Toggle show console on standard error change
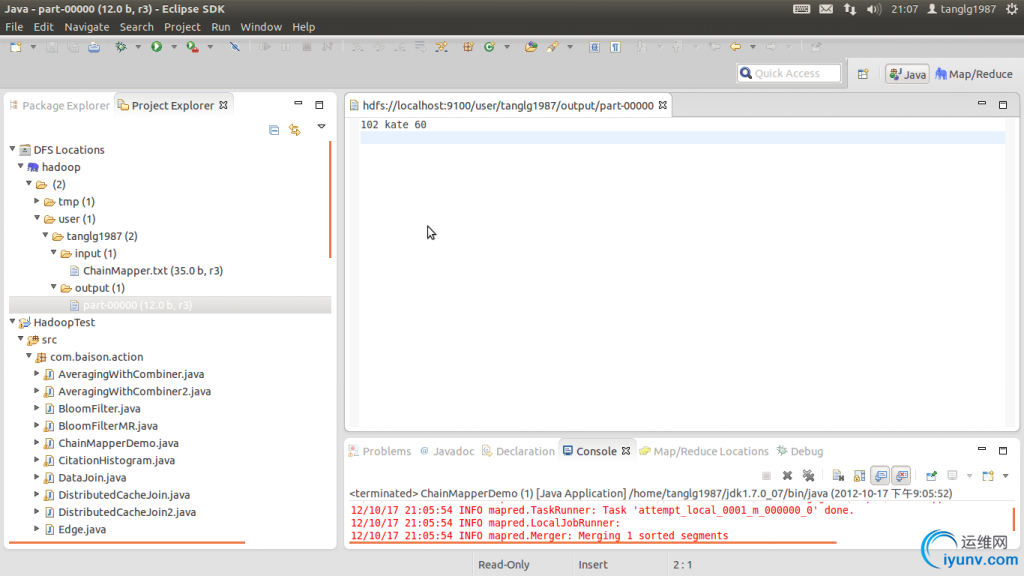Viewport: 1024px width, 576px height. point(901,476)
